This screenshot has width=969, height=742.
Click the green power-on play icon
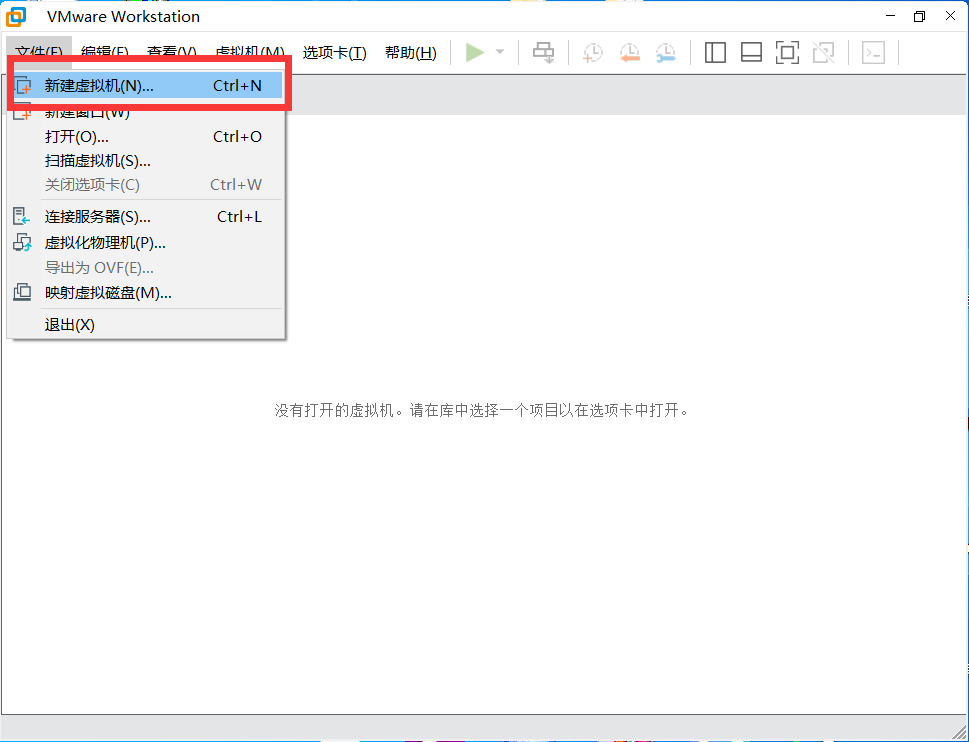[475, 53]
